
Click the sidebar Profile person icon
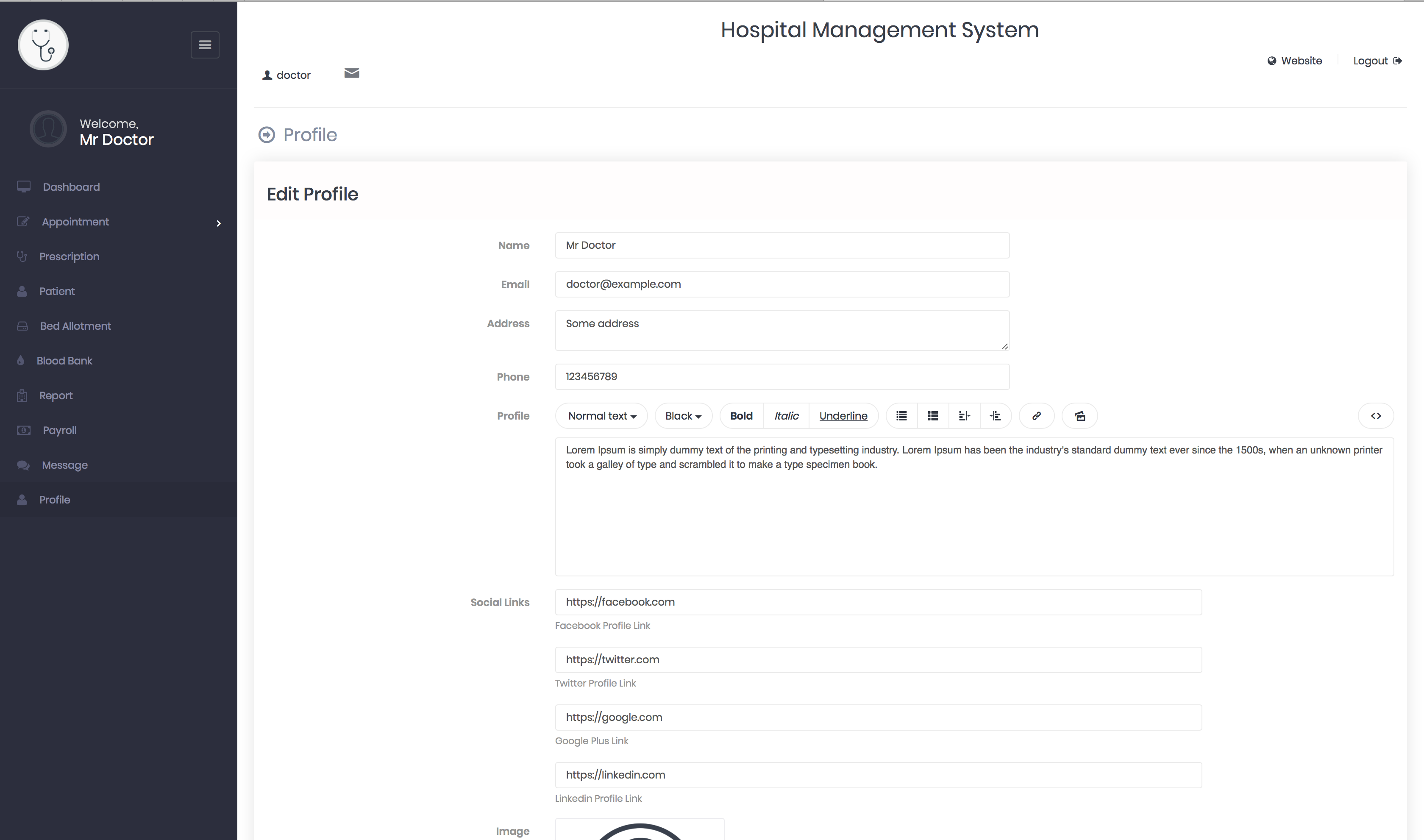(22, 500)
